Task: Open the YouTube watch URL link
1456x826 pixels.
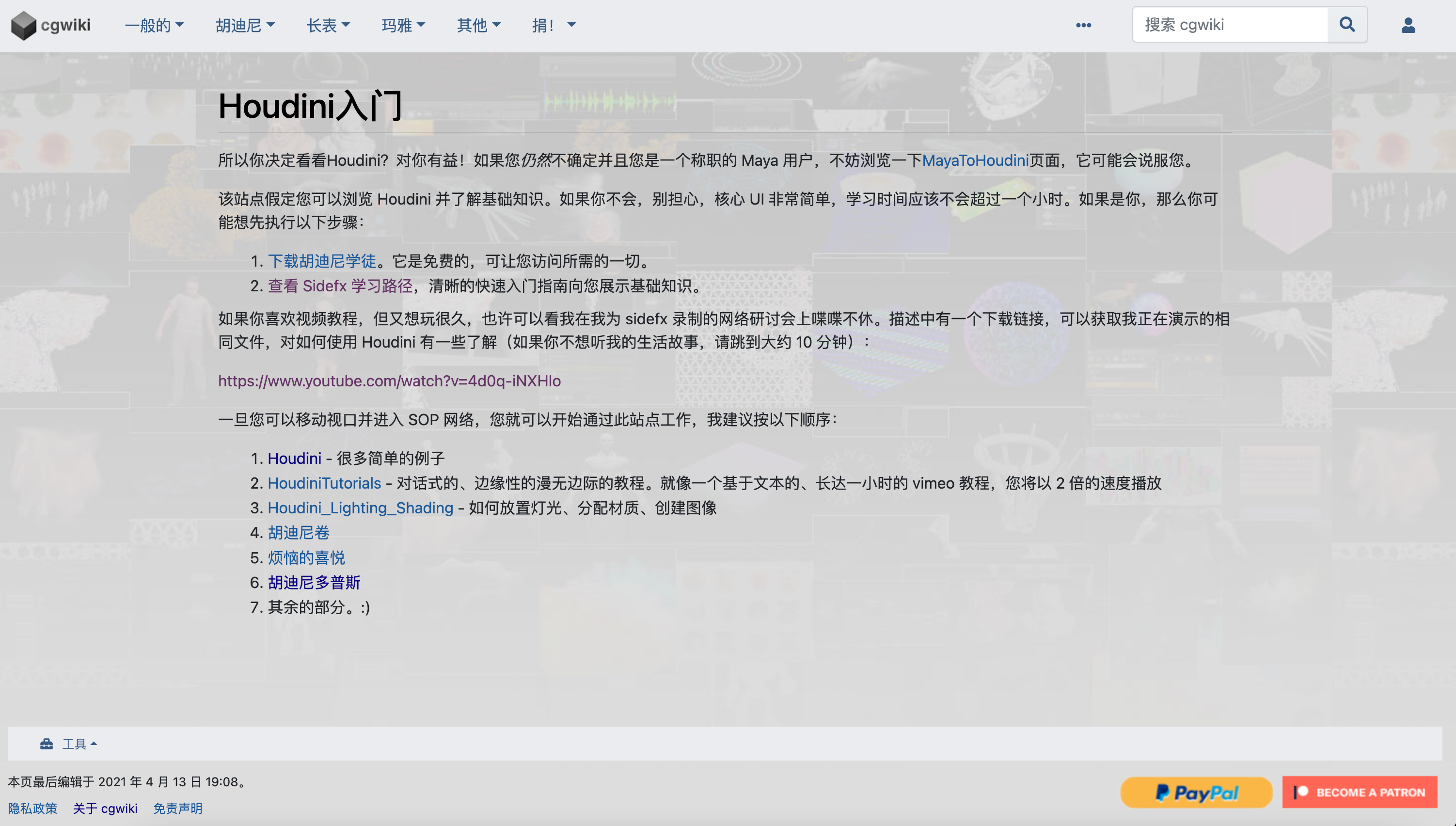Action: coord(389,381)
